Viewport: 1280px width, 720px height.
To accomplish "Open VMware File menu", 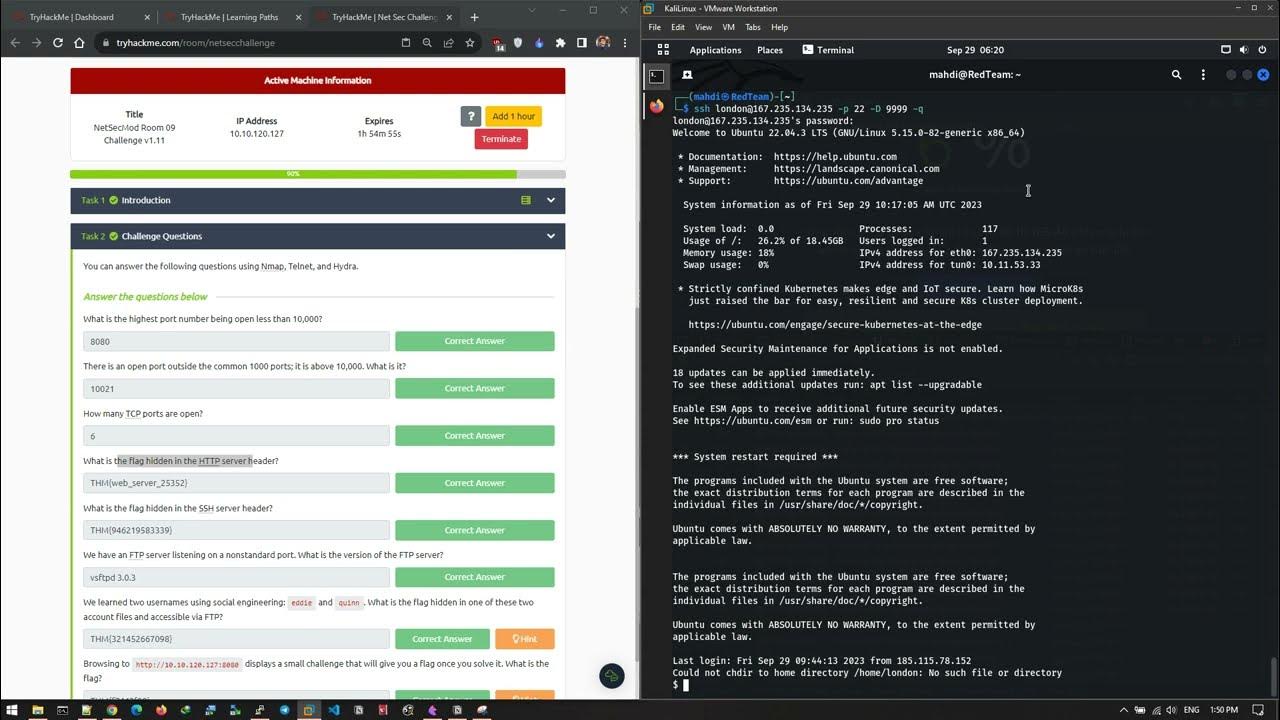I will (654, 27).
